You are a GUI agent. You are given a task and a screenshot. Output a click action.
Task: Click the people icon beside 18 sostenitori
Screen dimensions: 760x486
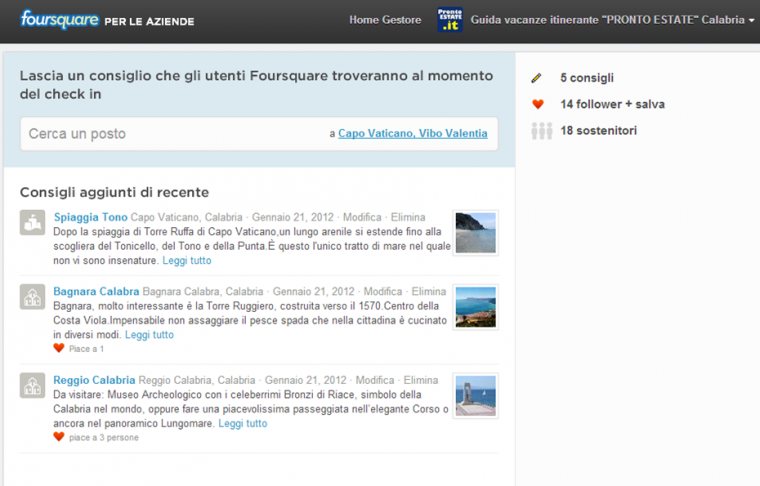[541, 131]
